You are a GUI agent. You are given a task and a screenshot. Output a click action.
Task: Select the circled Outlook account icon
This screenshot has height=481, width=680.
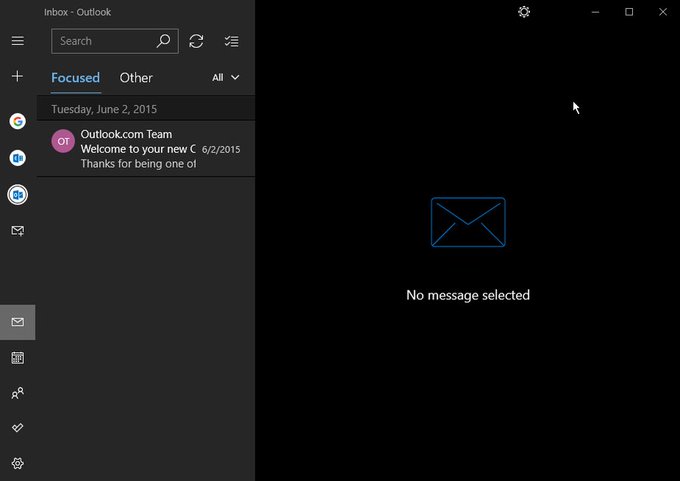pyautogui.click(x=18, y=195)
